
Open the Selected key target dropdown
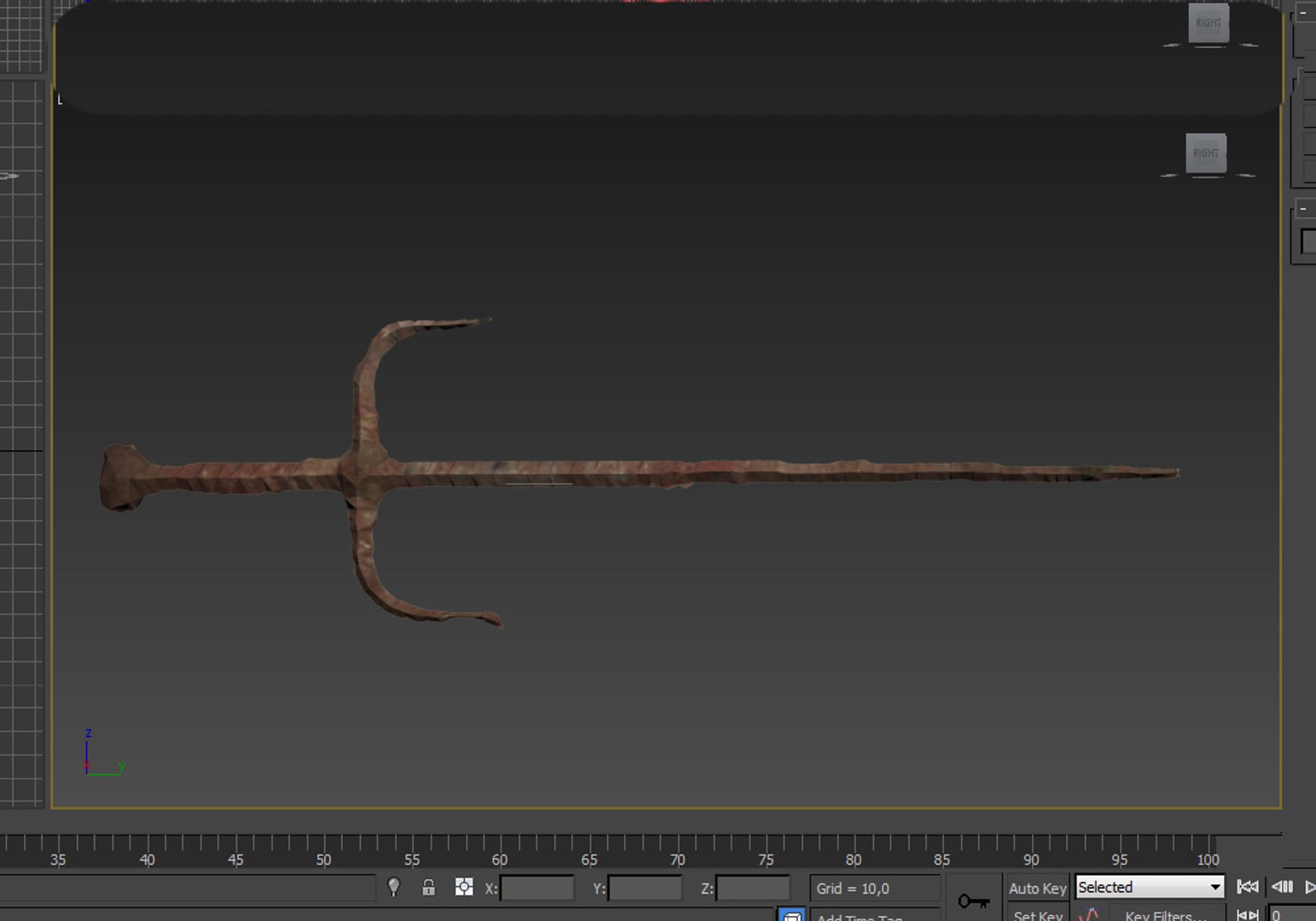click(1149, 887)
